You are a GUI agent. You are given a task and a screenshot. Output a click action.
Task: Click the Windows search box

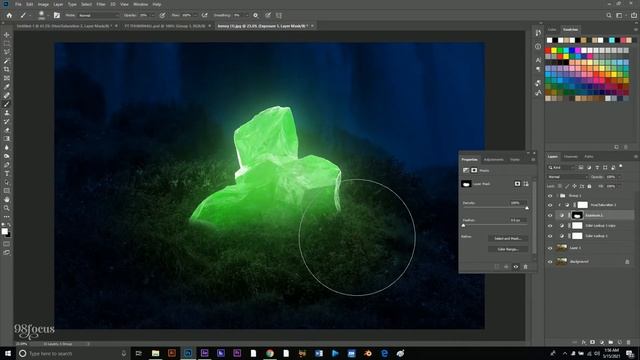coord(73,353)
